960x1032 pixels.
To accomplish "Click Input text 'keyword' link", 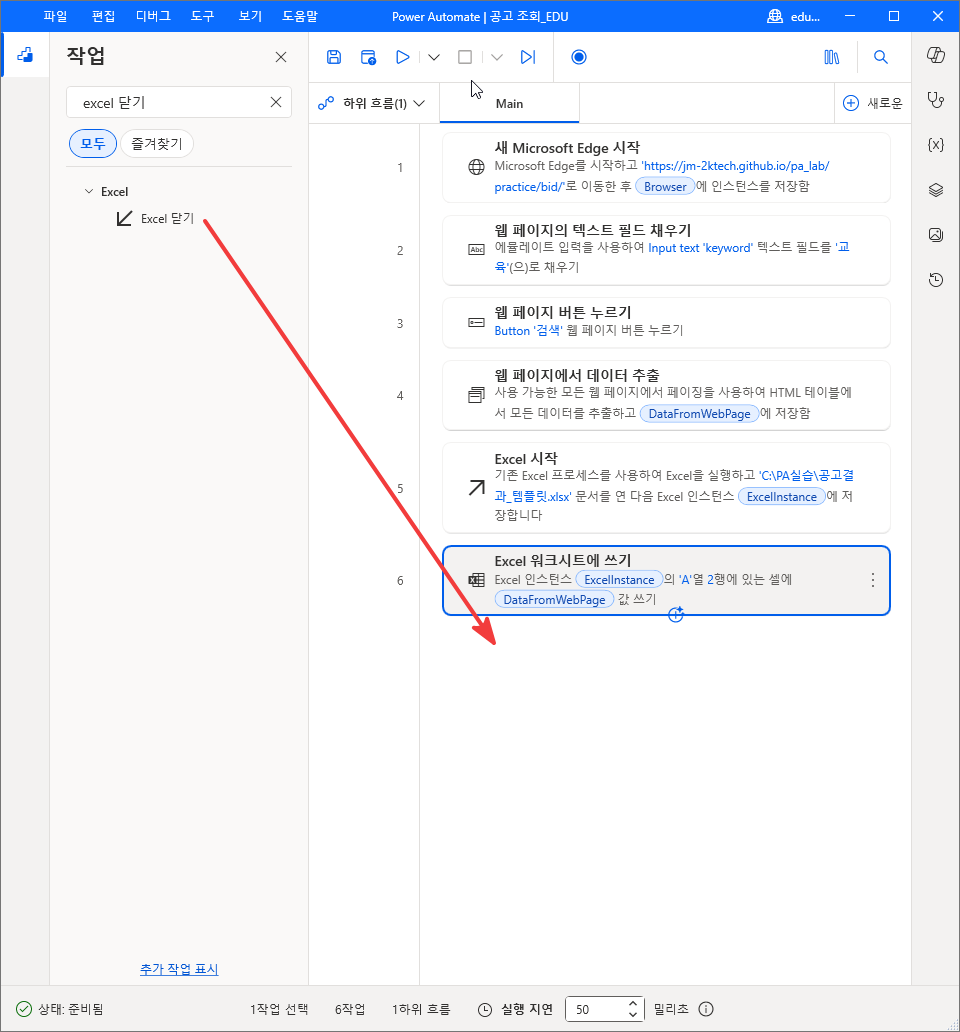I will click(x=701, y=247).
